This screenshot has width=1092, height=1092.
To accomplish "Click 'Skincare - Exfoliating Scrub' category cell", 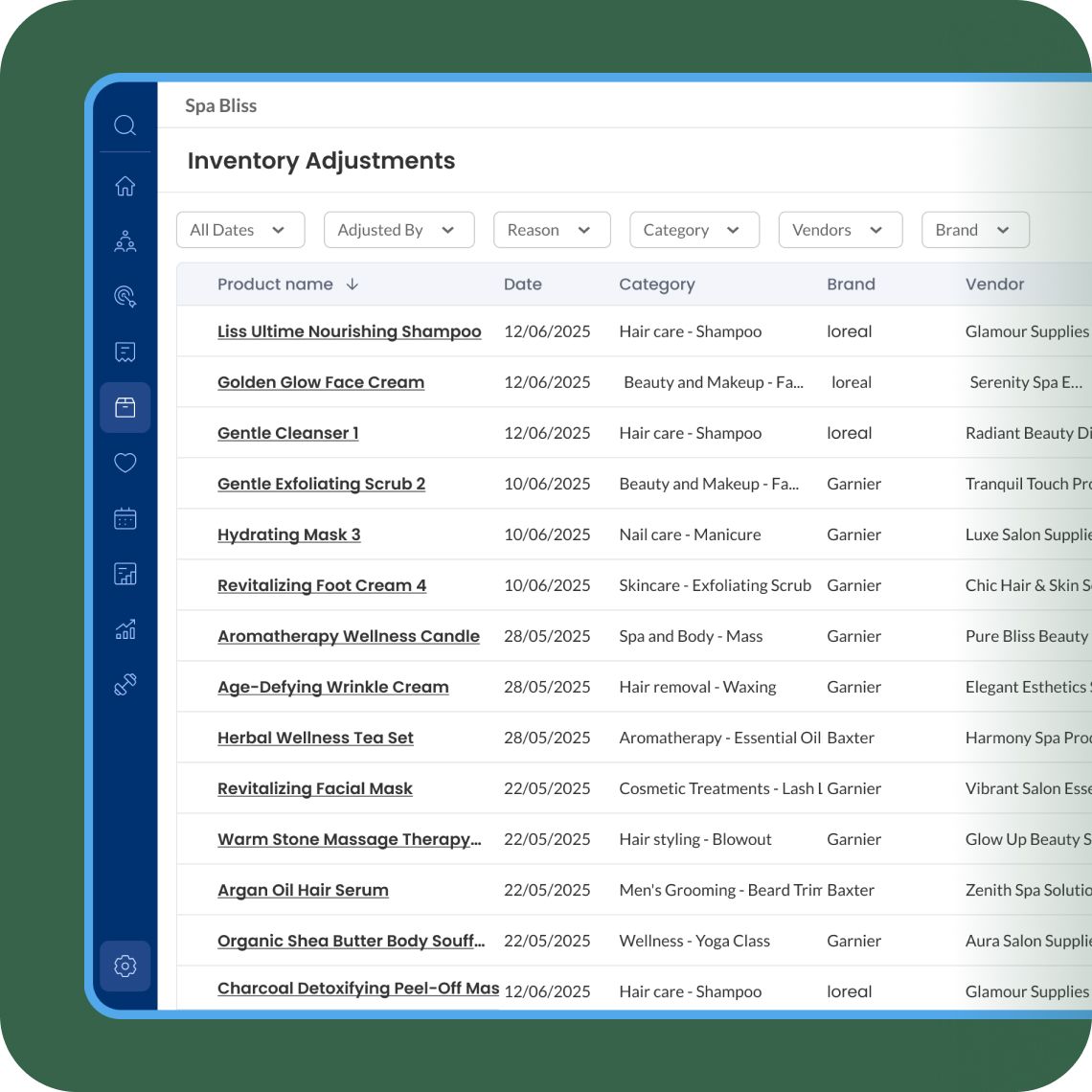I will click(716, 585).
